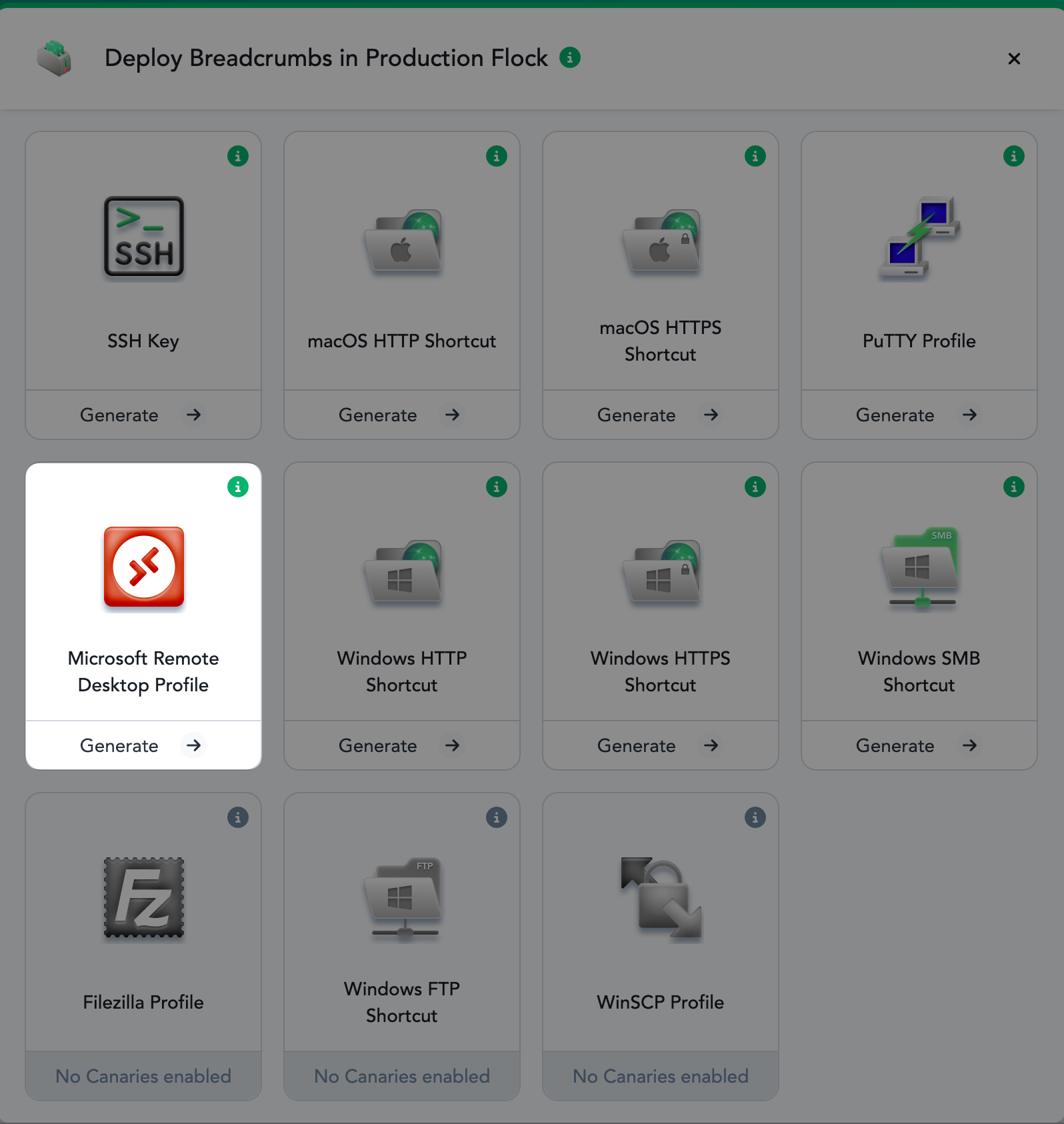The height and width of the screenshot is (1124, 1064).
Task: Click the Windows HTTP Shortcut label
Action: tap(402, 672)
